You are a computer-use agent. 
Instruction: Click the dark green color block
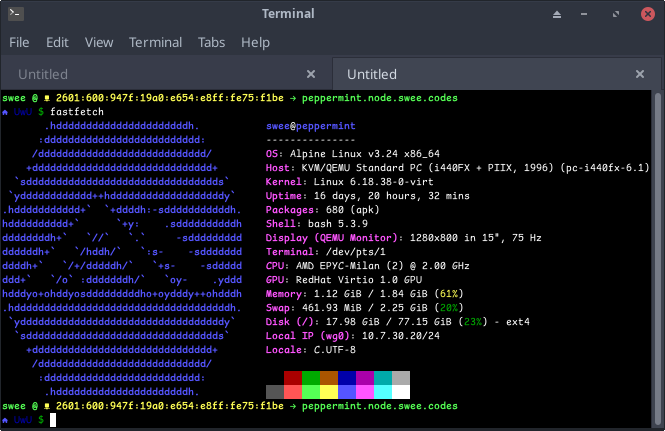[x=311, y=378]
